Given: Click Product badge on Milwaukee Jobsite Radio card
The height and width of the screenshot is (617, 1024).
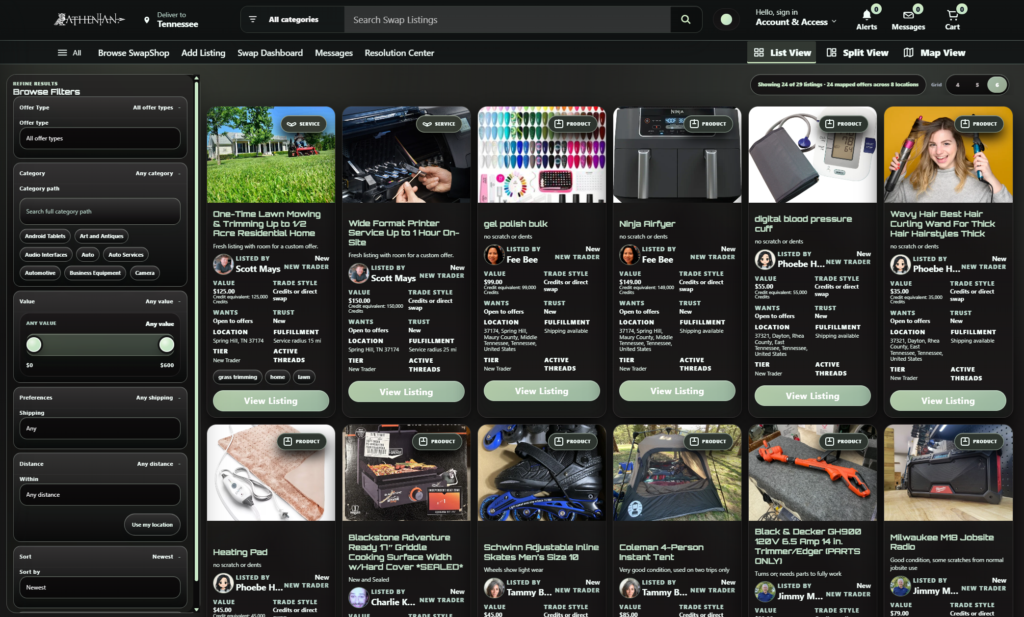Looking at the screenshot, I should click(x=978, y=441).
